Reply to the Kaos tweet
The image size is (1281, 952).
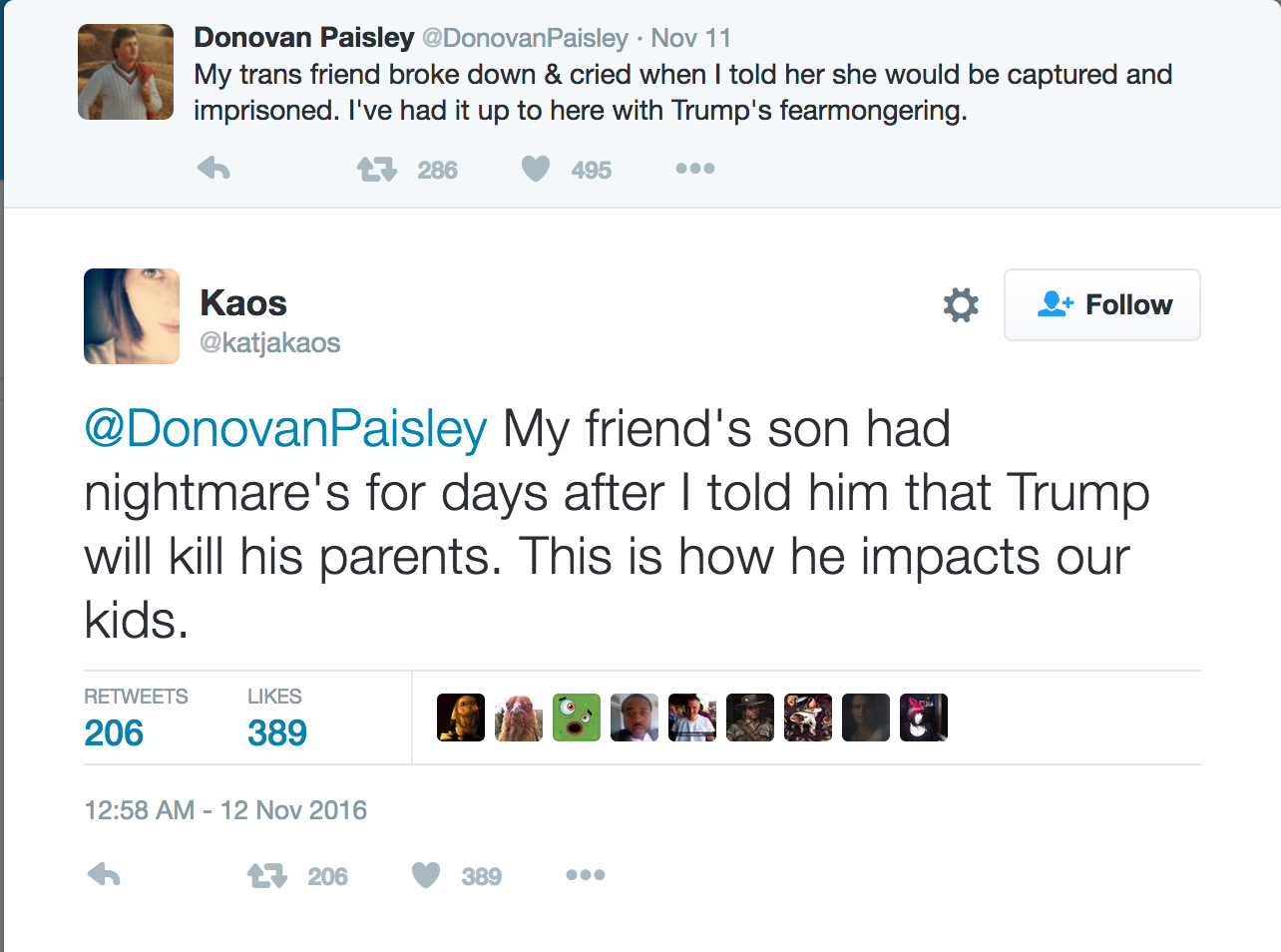[104, 875]
